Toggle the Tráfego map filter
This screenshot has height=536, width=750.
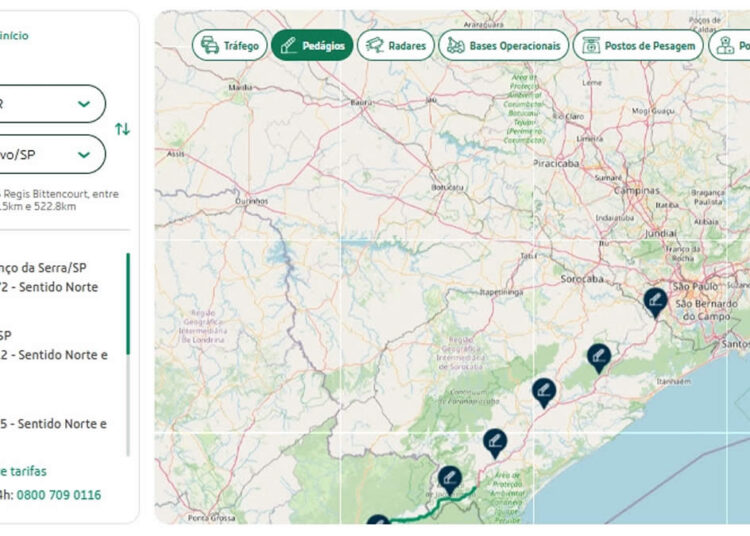[230, 45]
